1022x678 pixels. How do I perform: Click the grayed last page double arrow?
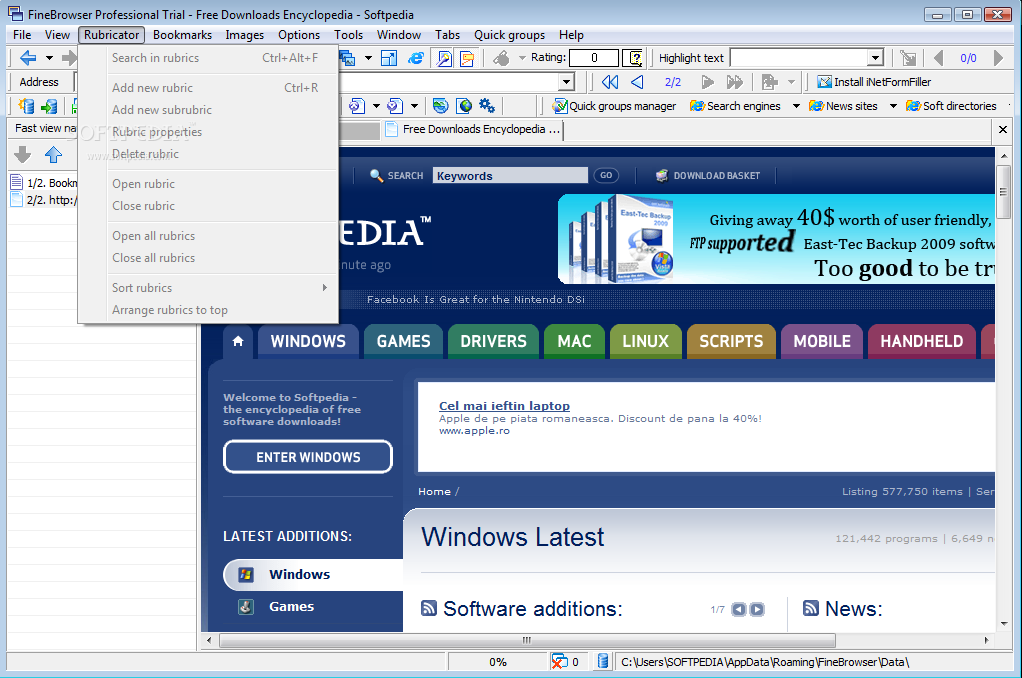[x=735, y=82]
